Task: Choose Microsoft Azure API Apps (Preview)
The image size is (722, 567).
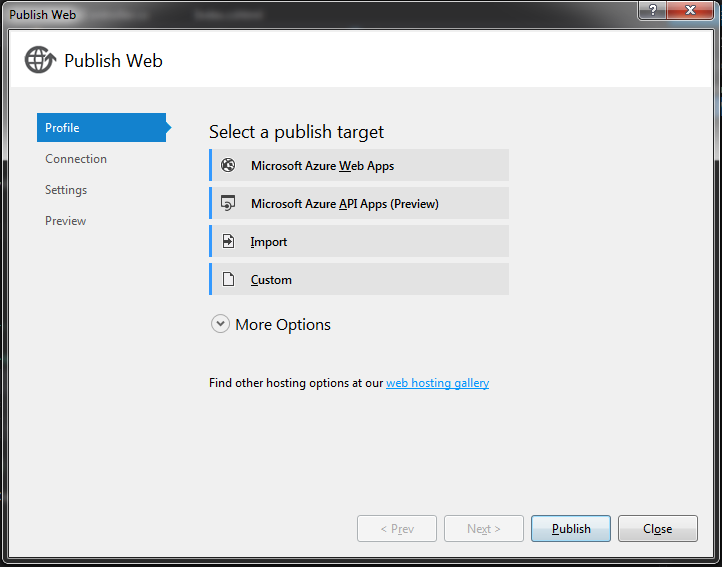Action: pos(359,203)
